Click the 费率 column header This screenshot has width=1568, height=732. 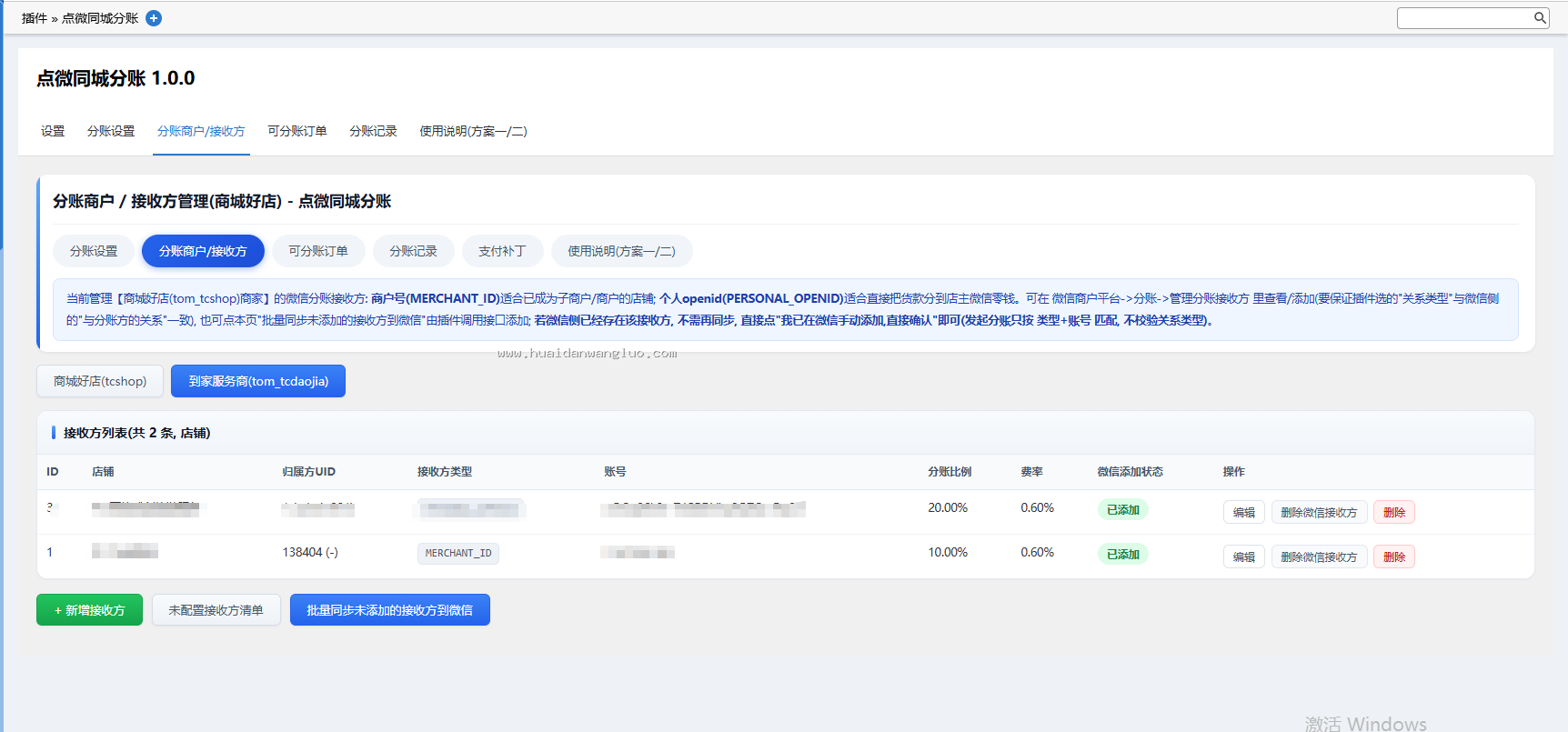[1031, 472]
